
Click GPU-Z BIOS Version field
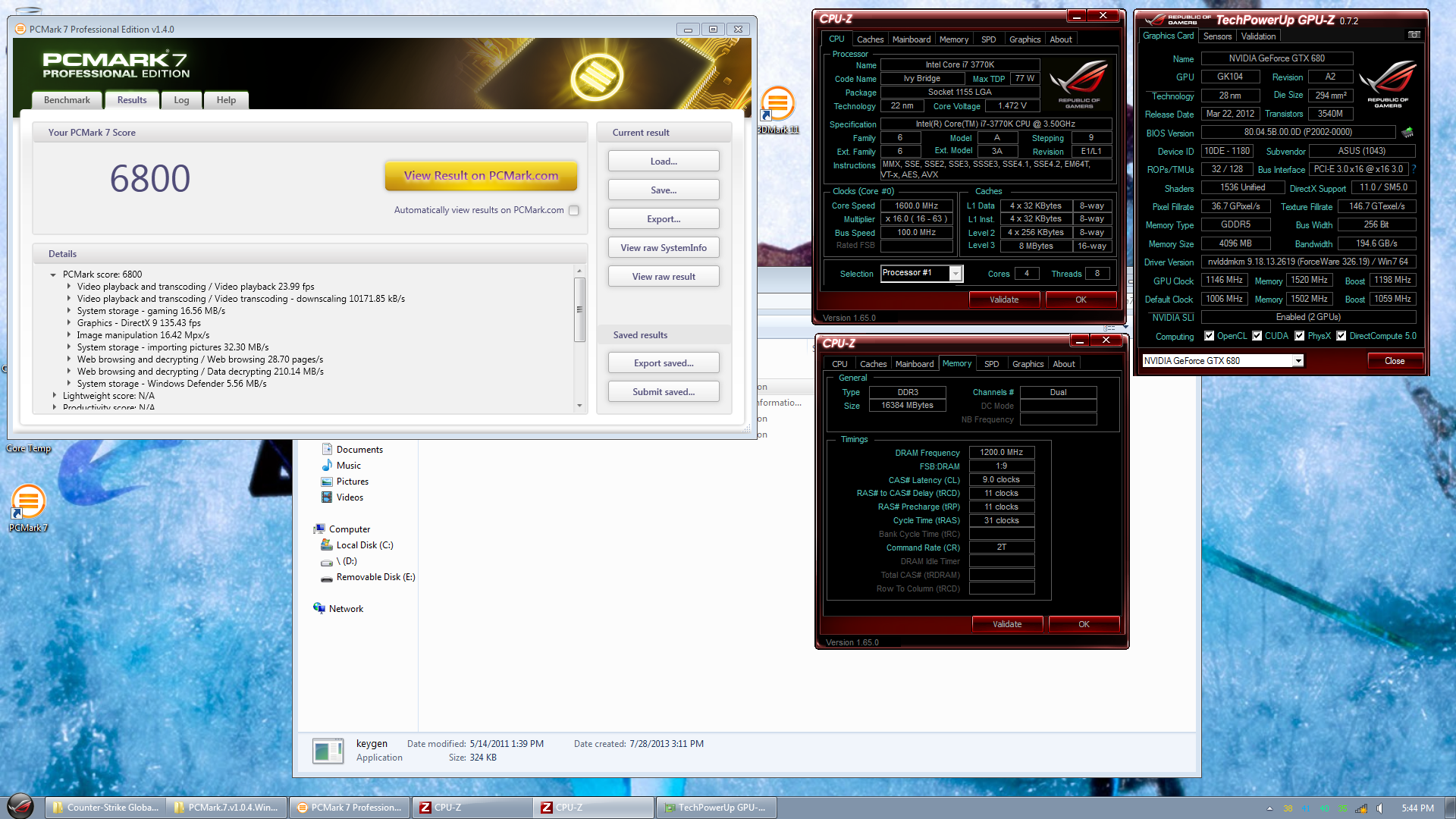(1298, 133)
